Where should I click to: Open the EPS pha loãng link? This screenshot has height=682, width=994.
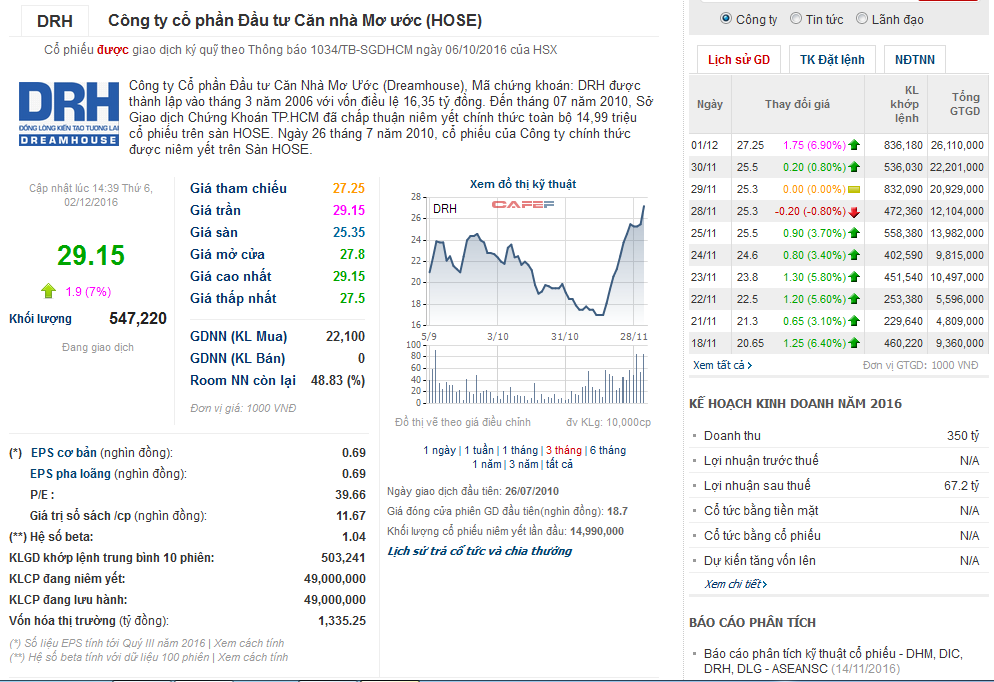pyautogui.click(x=70, y=473)
